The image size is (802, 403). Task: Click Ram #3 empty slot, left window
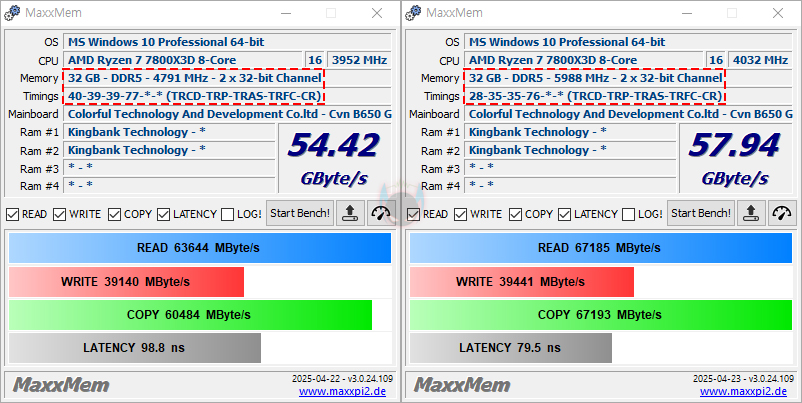click(169, 168)
